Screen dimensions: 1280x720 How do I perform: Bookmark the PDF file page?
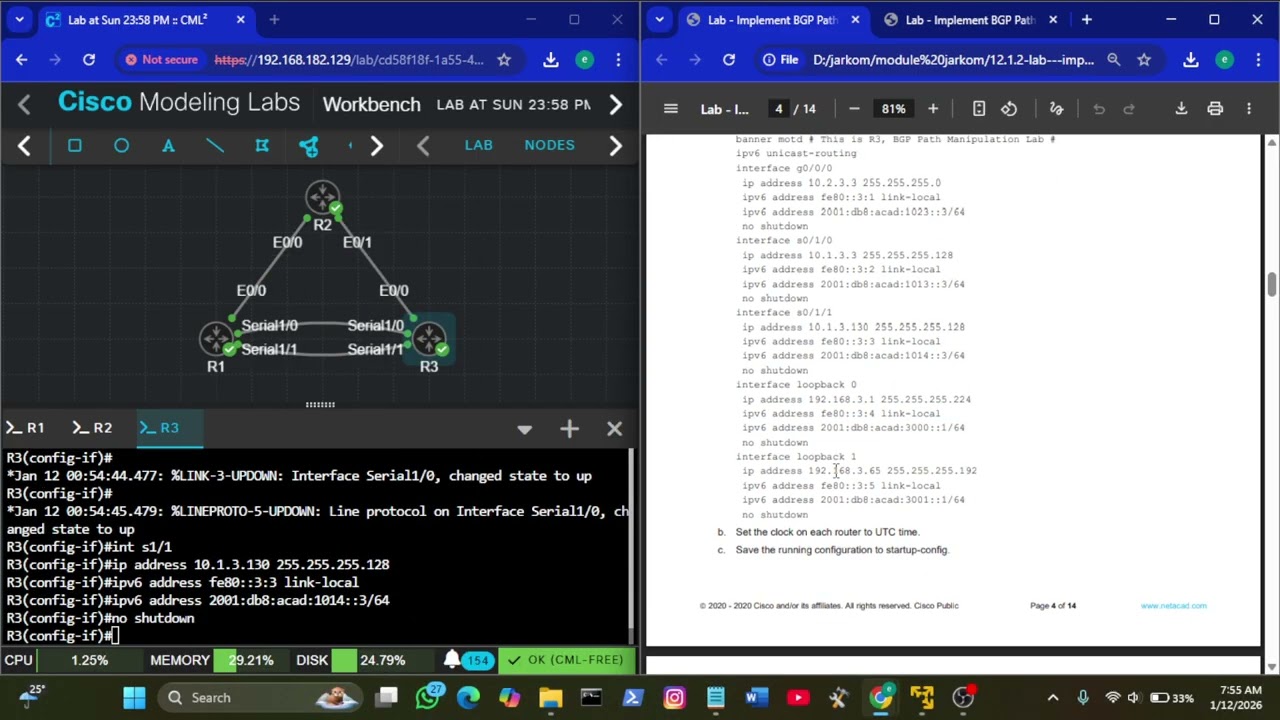click(1144, 60)
